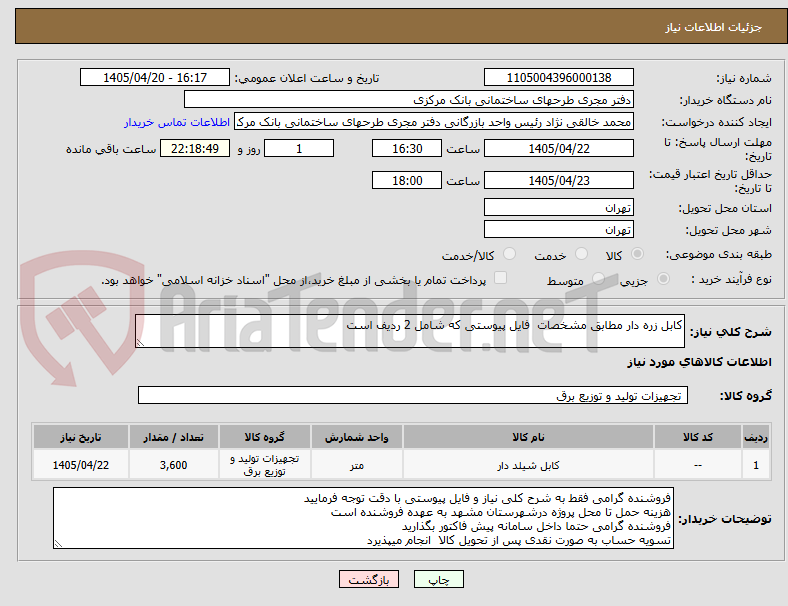The height and width of the screenshot is (606, 788).
Task: Select the کالا/خدمت radio button
Action: click(510, 254)
